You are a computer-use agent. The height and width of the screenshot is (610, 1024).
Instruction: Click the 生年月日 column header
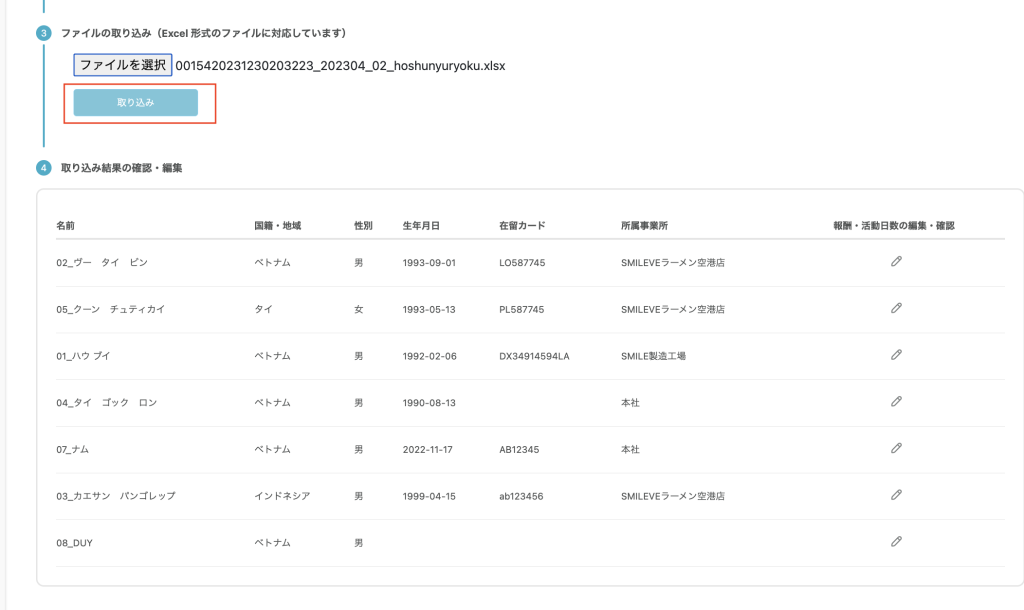[x=421, y=225]
